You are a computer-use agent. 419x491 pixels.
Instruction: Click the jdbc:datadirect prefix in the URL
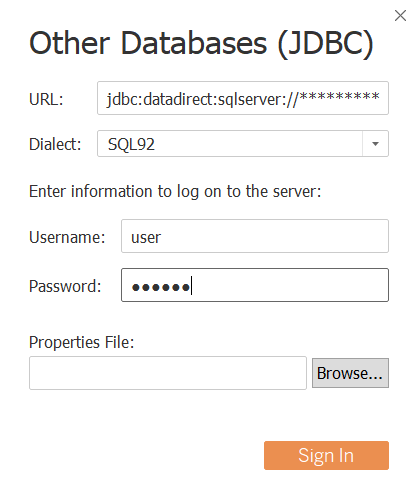click(x=161, y=99)
